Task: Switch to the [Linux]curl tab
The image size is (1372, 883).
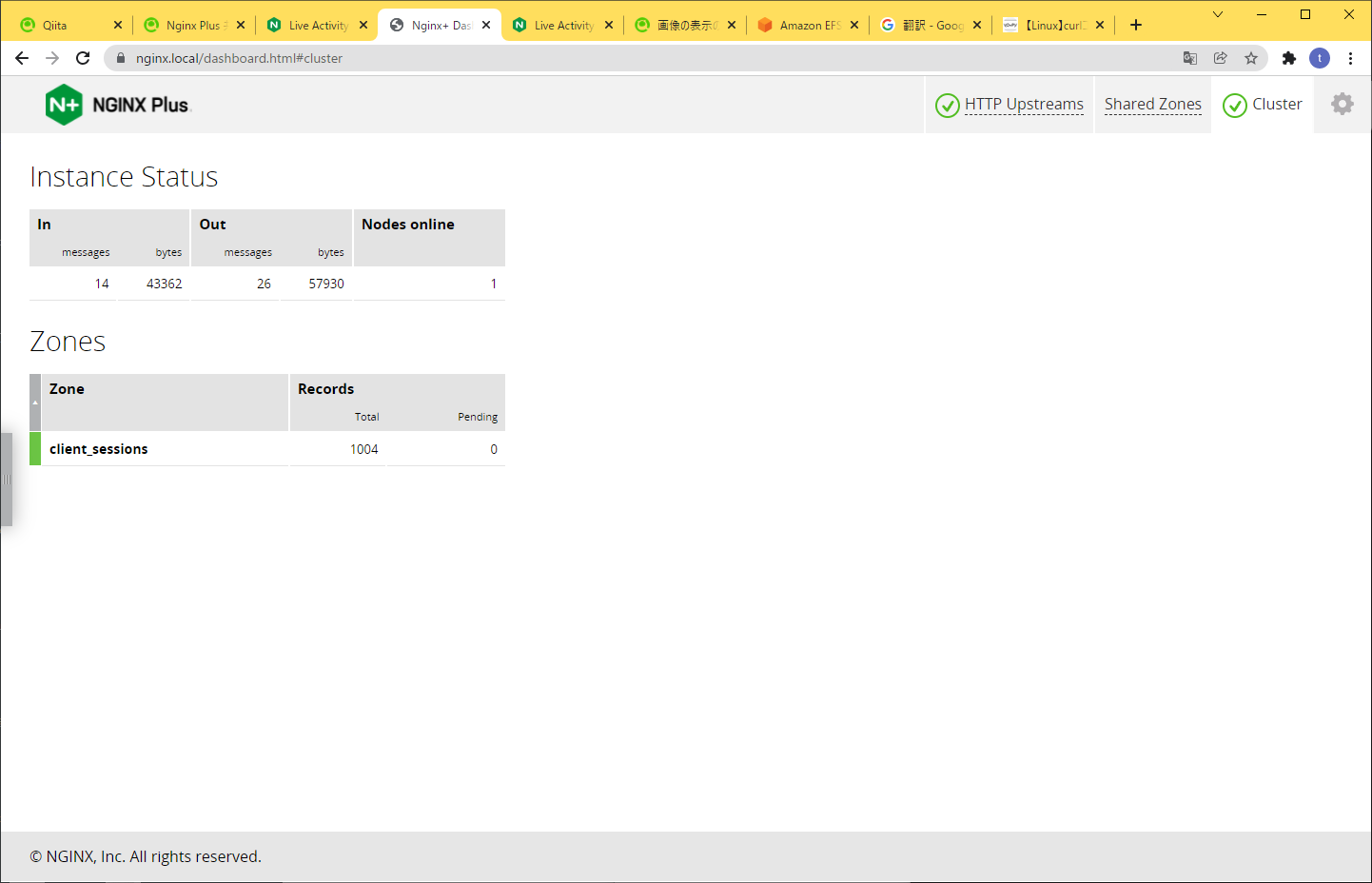Action: click(1053, 25)
